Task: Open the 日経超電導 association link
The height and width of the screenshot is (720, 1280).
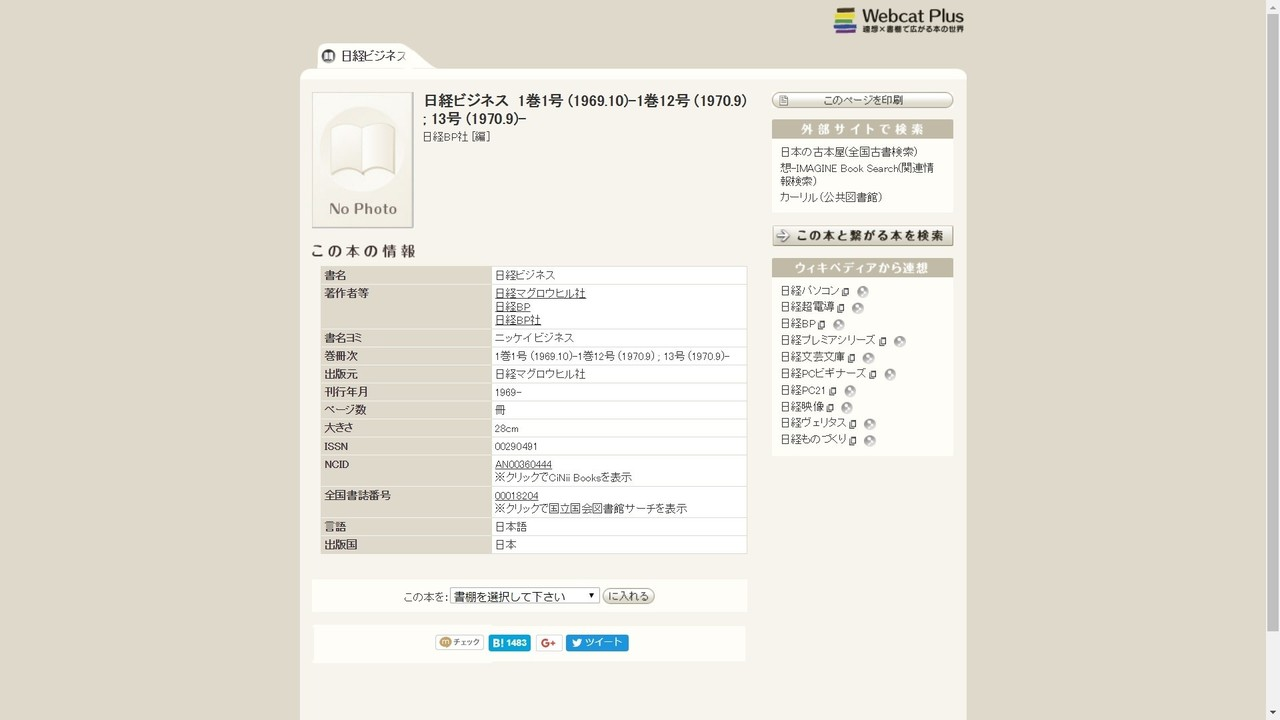Action: (807, 307)
